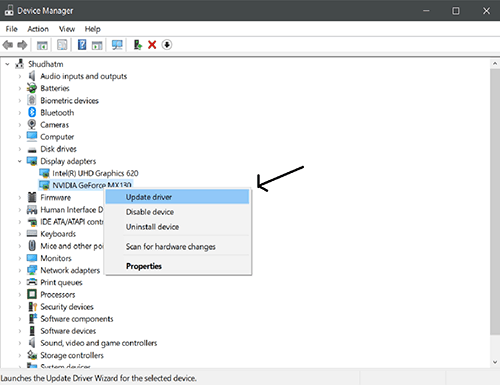Click the Action pane toolbar icon
Screen dimensions: 500x385
pyautogui.click(x=97, y=45)
